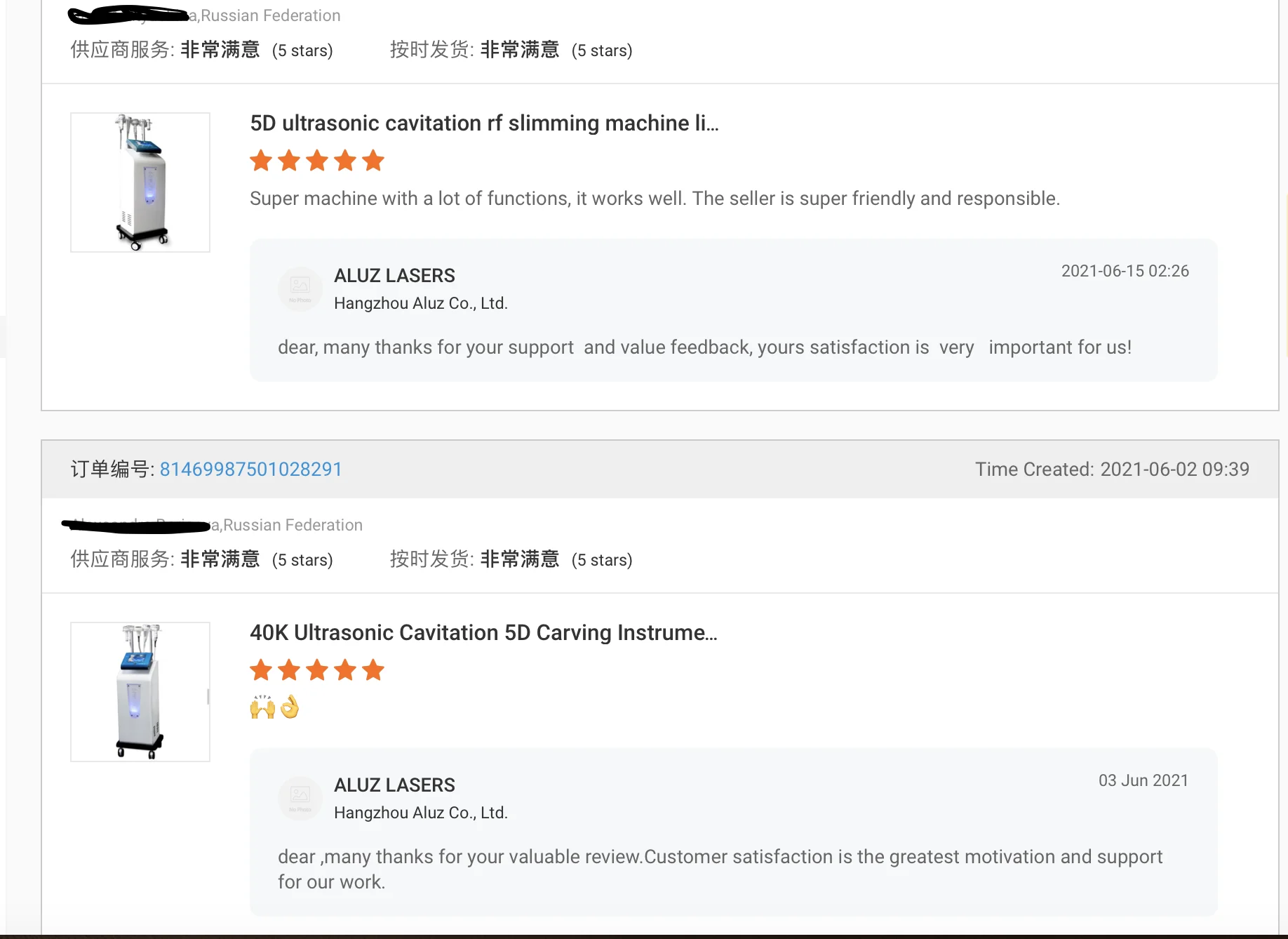This screenshot has height=939, width=1288.
Task: Click Hangzhou Aluz Co., Ltd. under the first reply
Action: point(420,303)
